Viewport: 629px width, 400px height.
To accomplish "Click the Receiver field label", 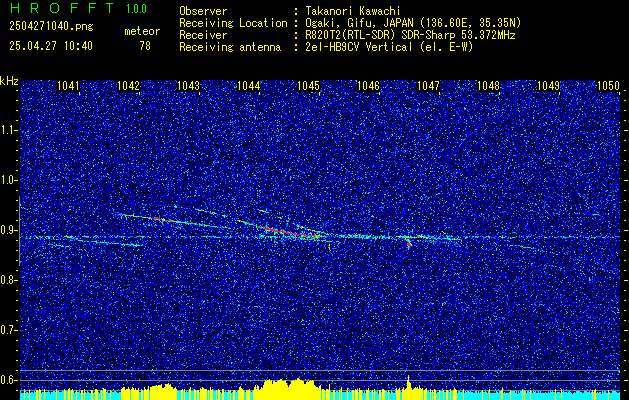I will pyautogui.click(x=203, y=35).
